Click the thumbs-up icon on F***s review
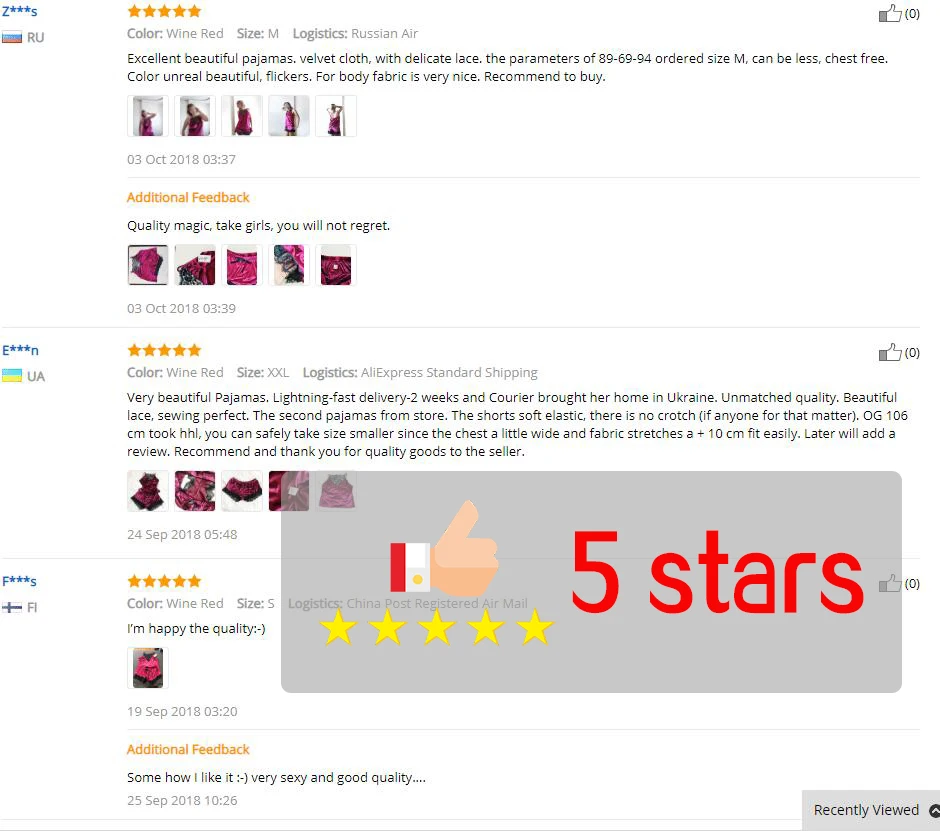 890,583
